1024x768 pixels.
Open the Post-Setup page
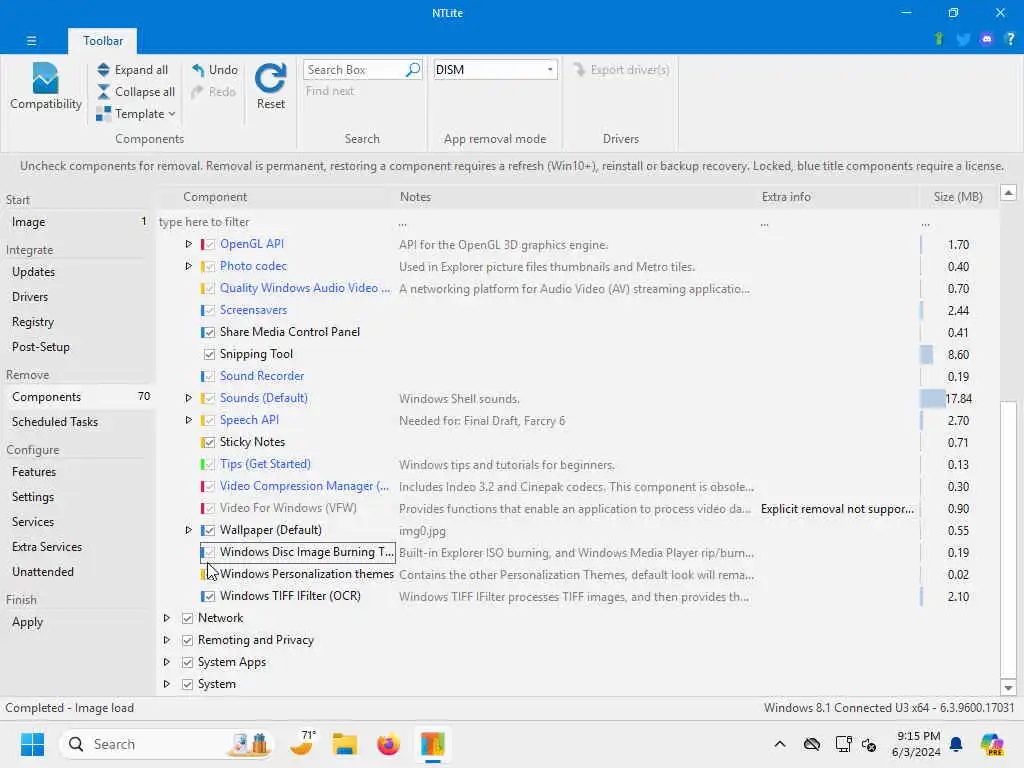tap(40, 347)
